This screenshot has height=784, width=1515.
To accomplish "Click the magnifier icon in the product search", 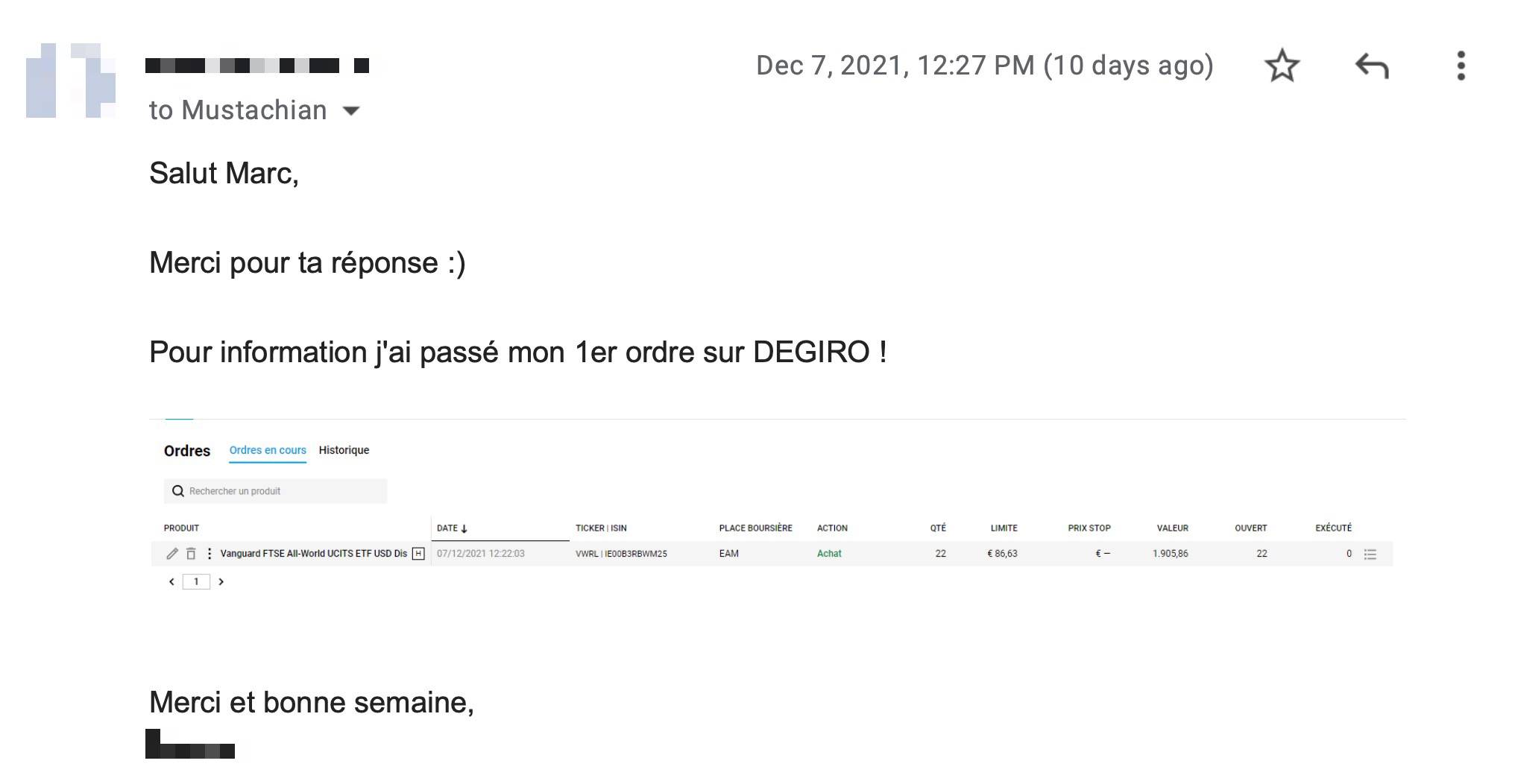I will (x=178, y=491).
